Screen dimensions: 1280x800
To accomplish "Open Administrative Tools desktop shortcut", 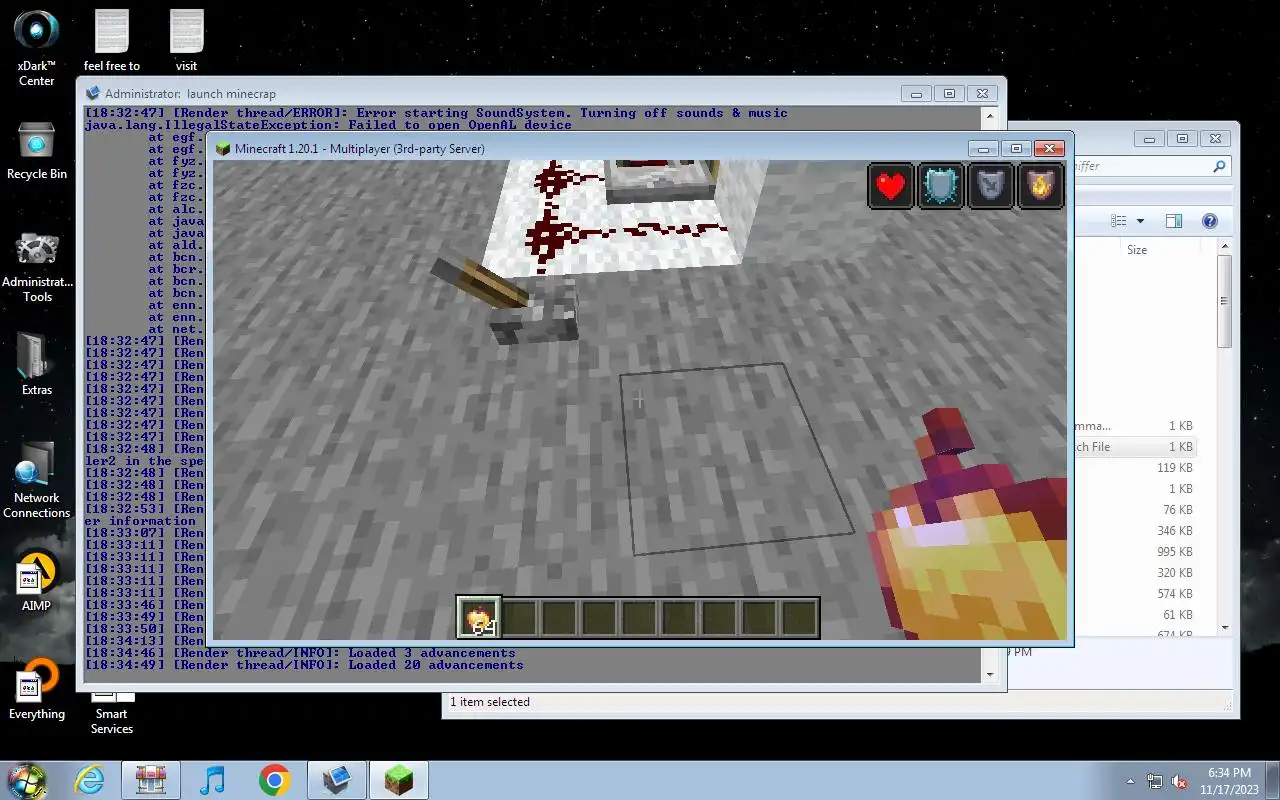I will (37, 267).
